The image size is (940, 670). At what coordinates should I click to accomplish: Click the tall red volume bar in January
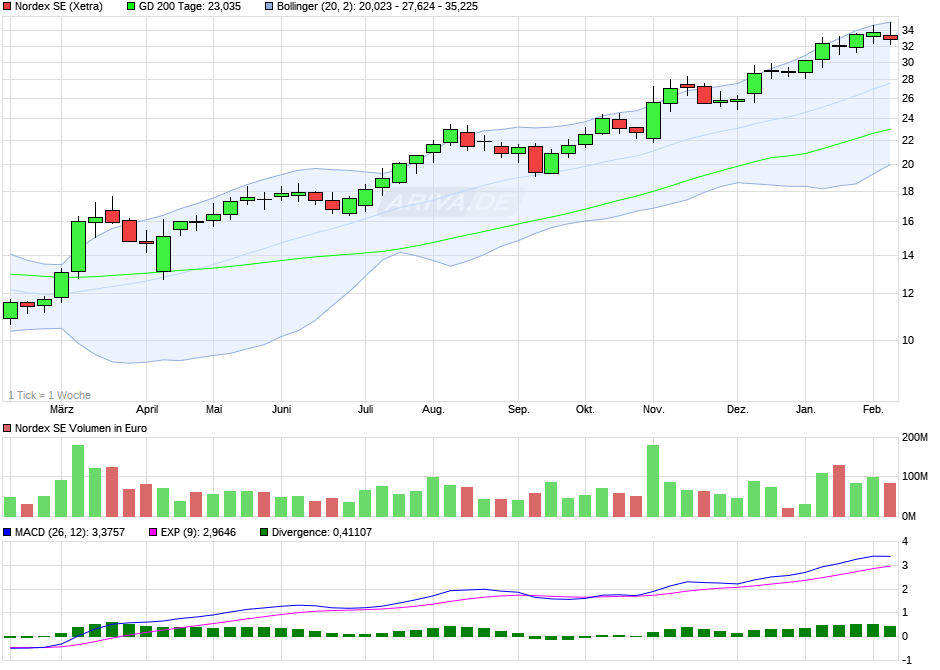(839, 491)
